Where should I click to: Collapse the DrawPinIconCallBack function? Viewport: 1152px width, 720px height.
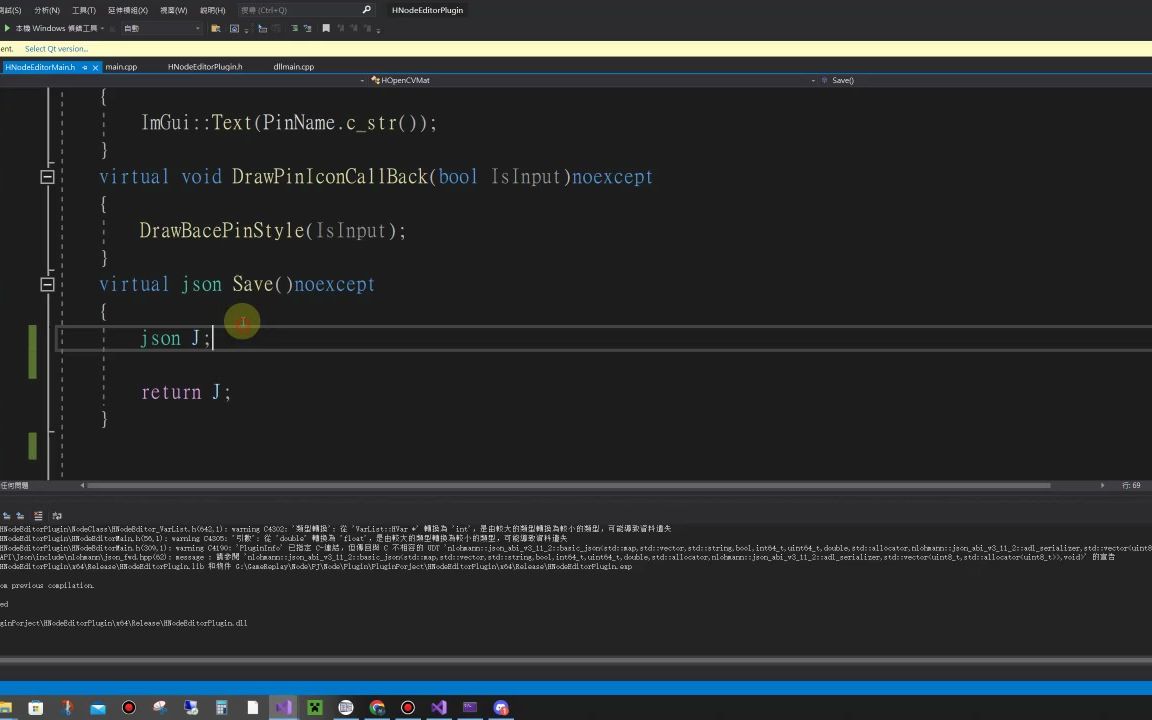(x=47, y=176)
